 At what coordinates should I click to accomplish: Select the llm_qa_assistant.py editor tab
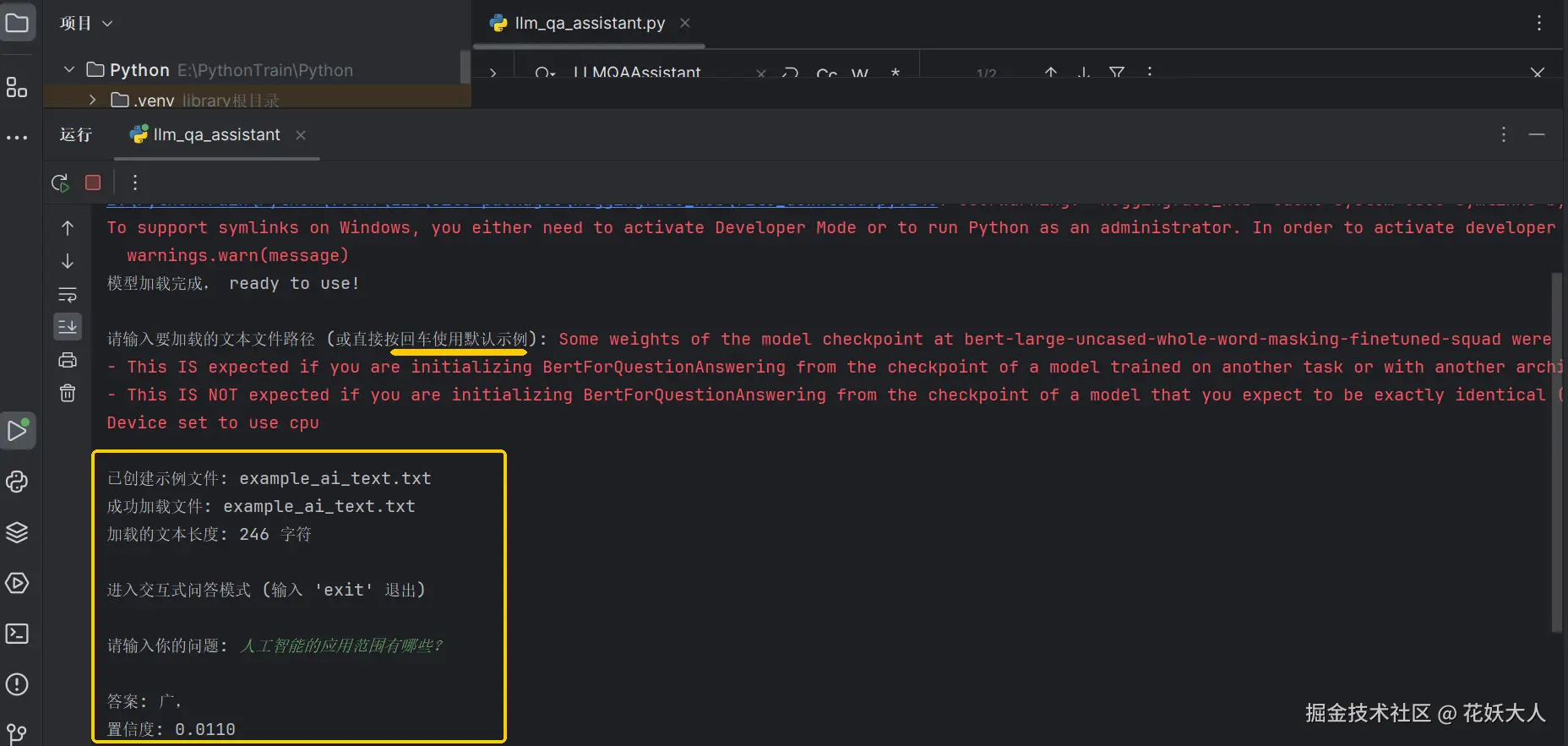590,23
